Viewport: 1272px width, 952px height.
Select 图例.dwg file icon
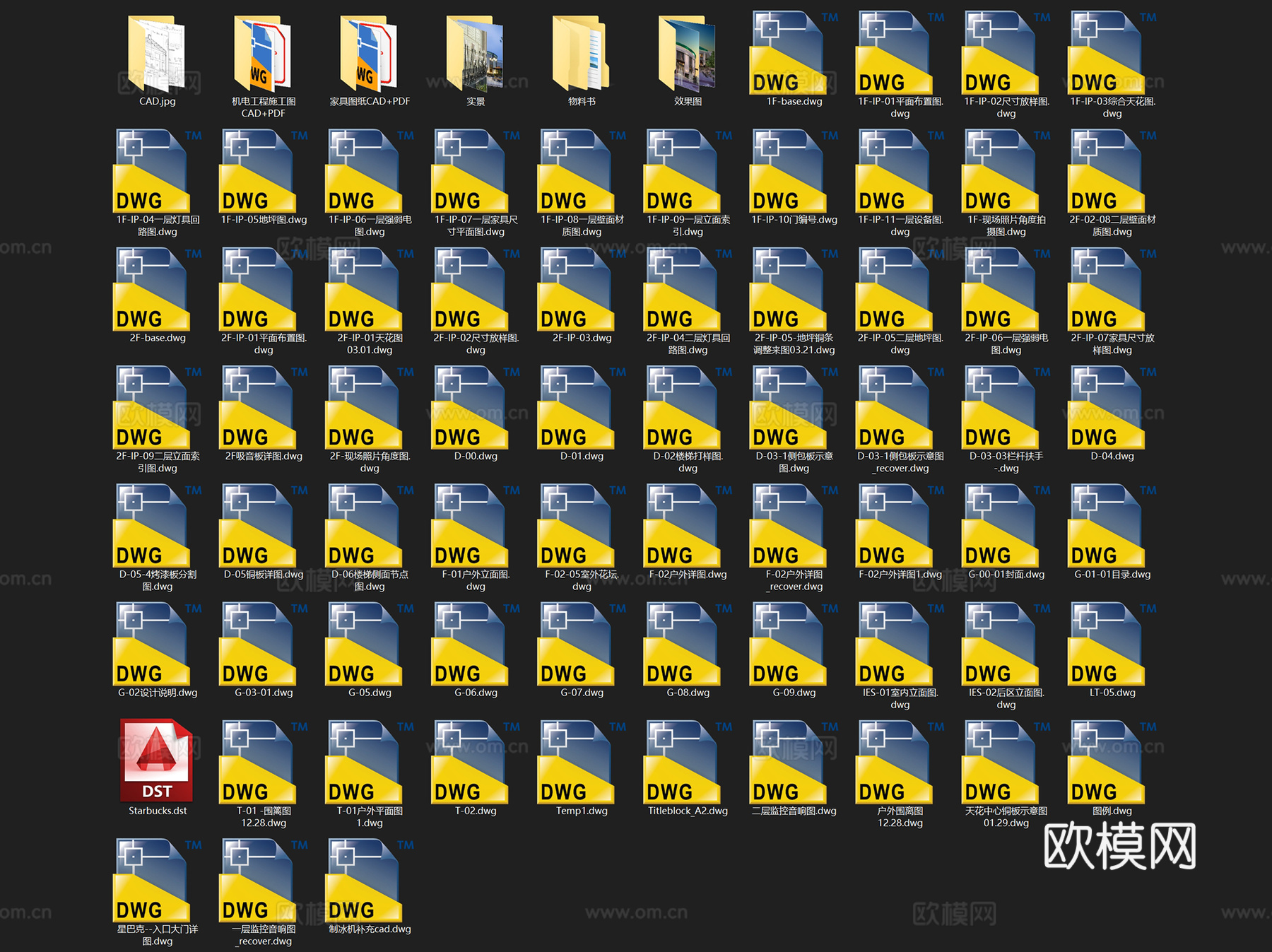point(1105,761)
